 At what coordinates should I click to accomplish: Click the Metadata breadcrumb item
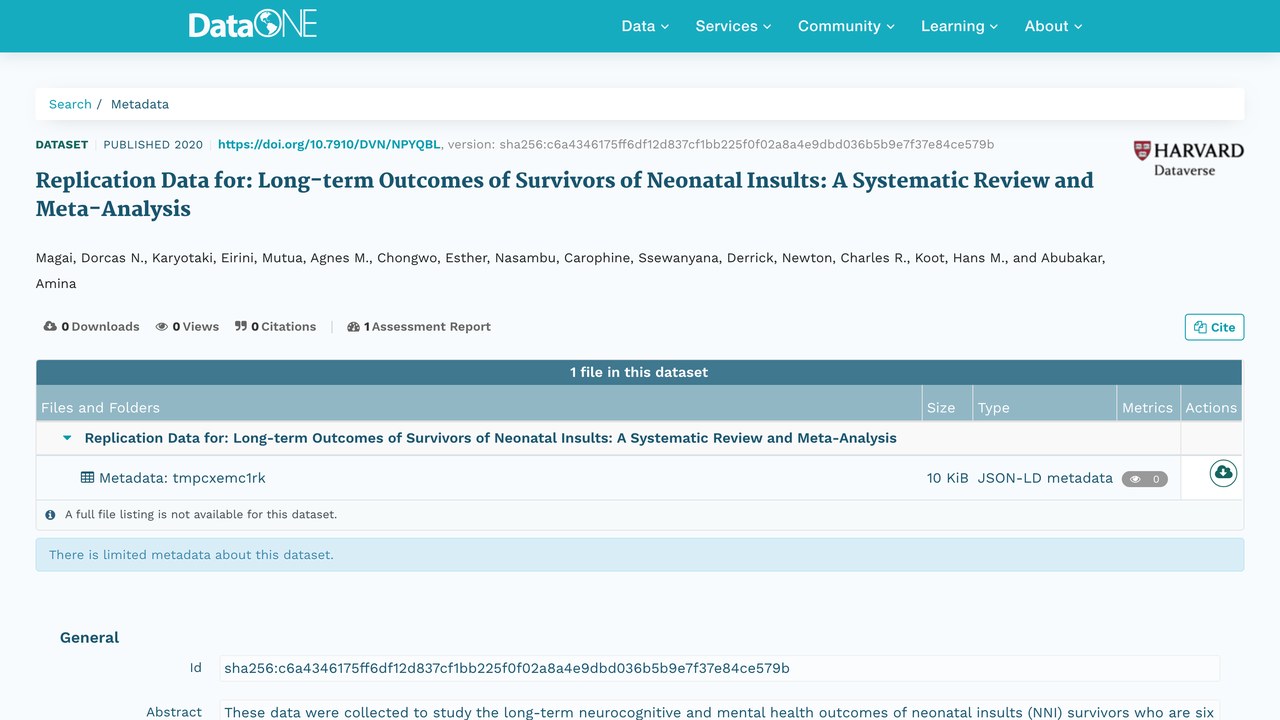pos(140,104)
